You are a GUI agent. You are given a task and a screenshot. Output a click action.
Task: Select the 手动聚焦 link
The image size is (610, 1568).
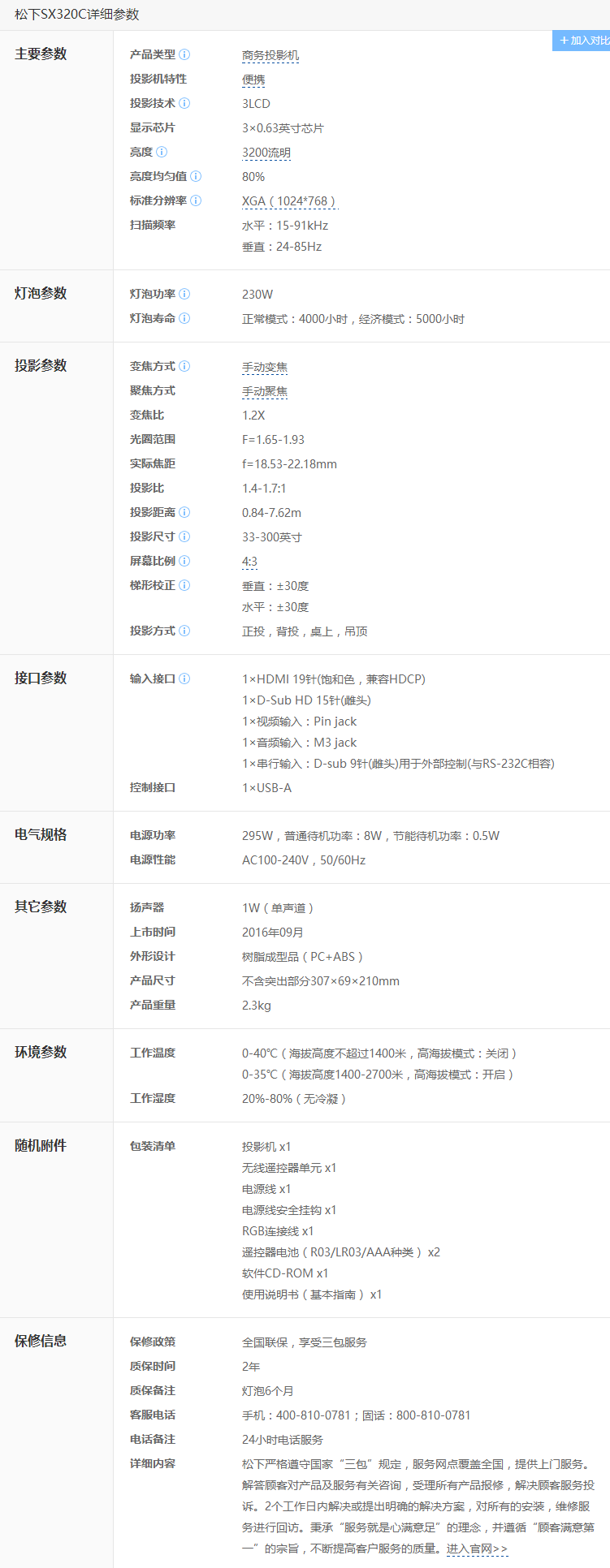(264, 391)
